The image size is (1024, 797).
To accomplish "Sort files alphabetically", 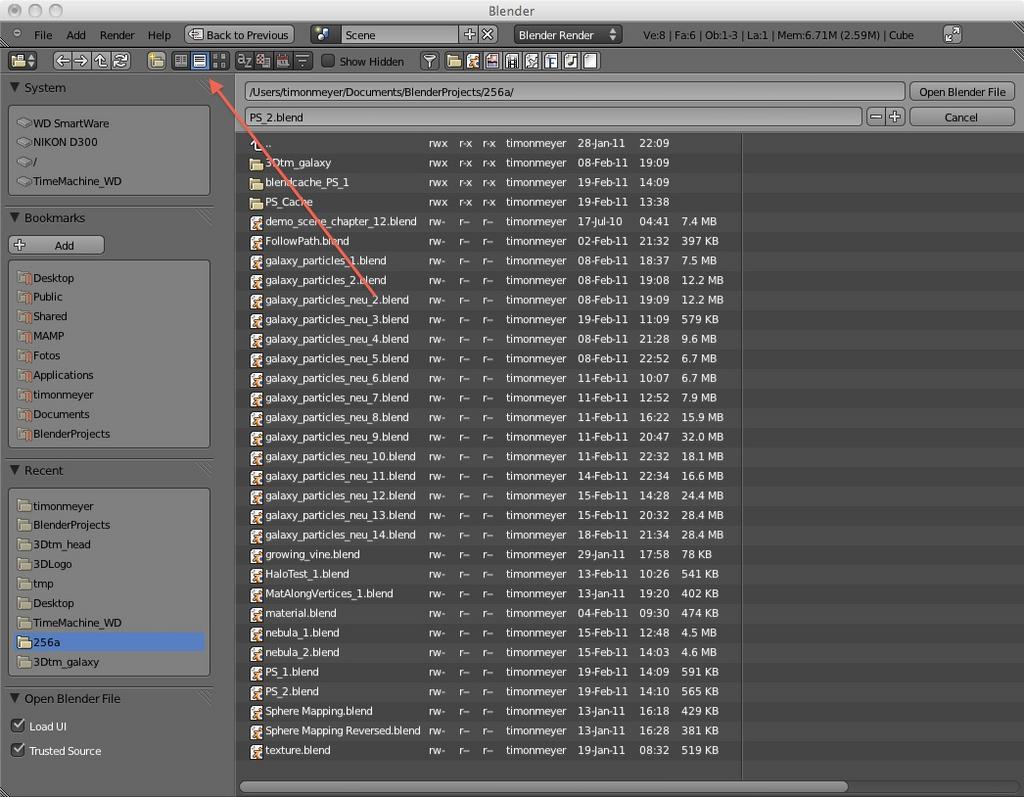I will [244, 61].
